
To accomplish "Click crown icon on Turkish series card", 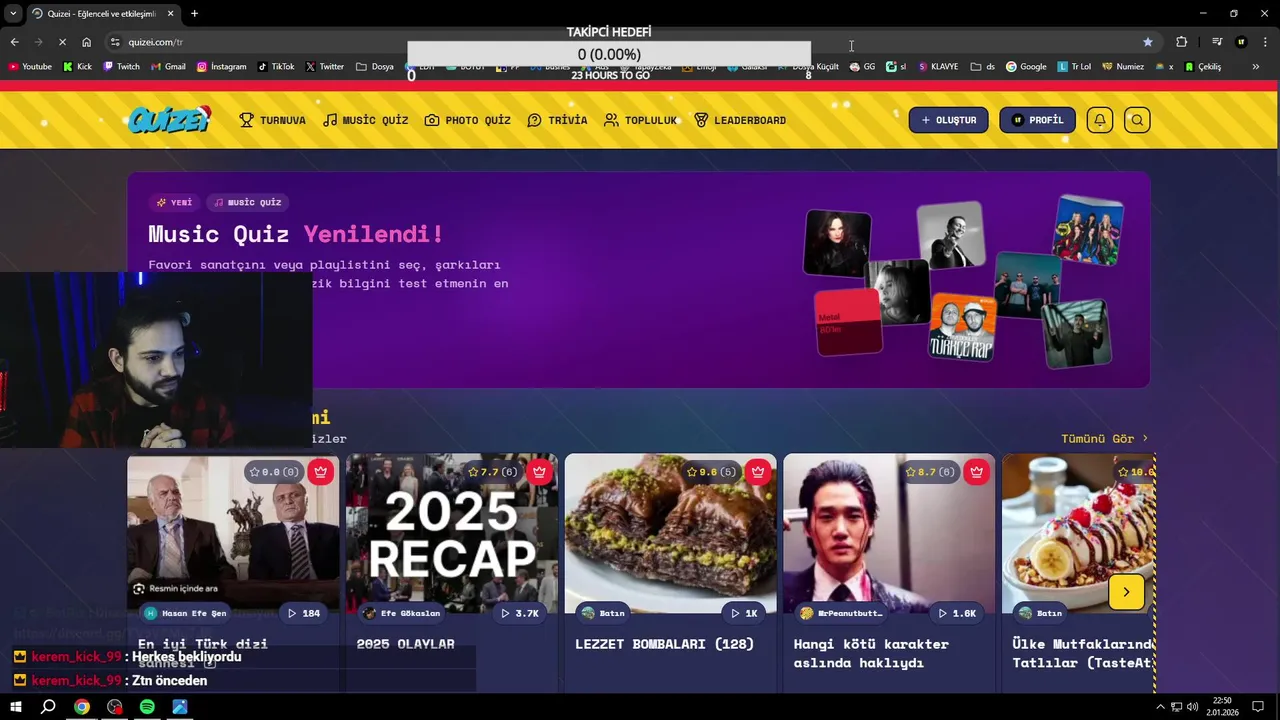I will tap(320, 472).
